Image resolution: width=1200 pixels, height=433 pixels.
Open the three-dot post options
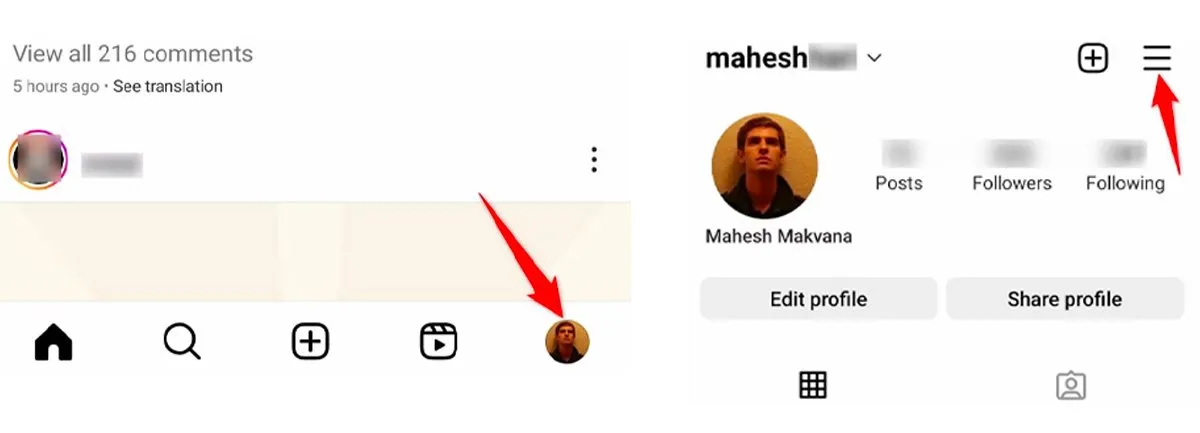point(594,160)
